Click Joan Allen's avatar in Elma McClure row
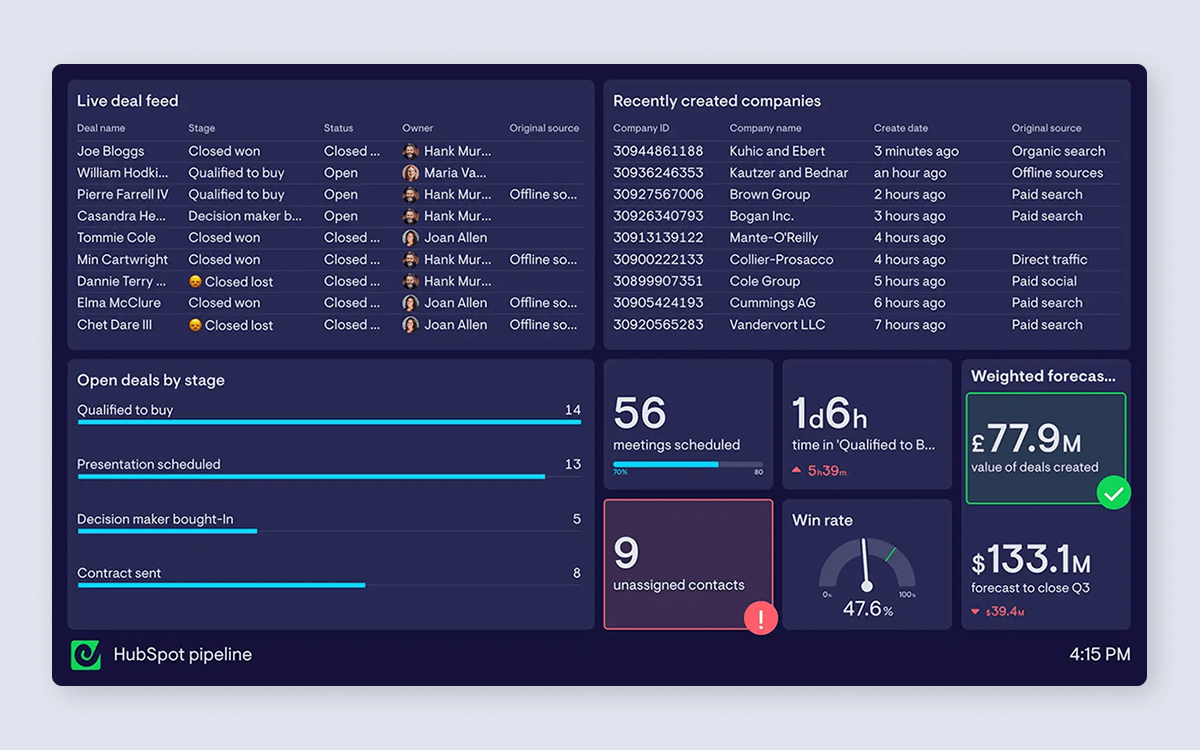The width and height of the screenshot is (1200, 750). click(x=410, y=303)
